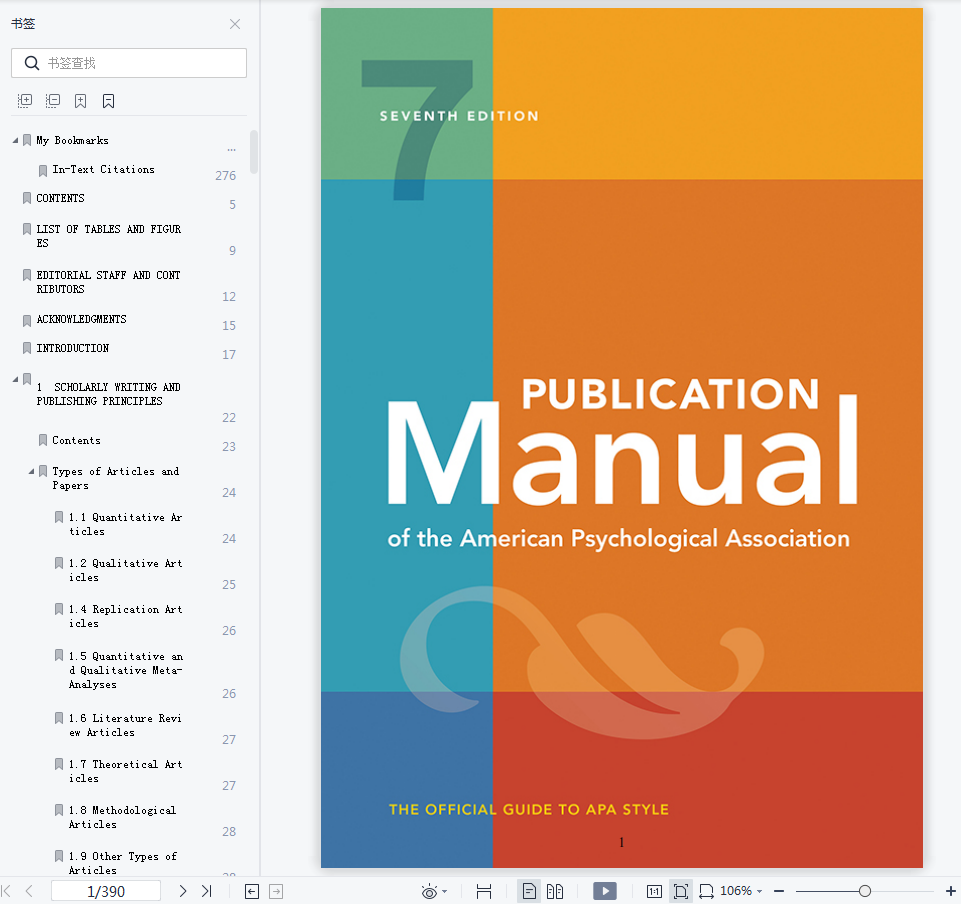Collapse chapter 1 Scholarly Writing bookmark
The height and width of the screenshot is (904, 961).
point(15,379)
